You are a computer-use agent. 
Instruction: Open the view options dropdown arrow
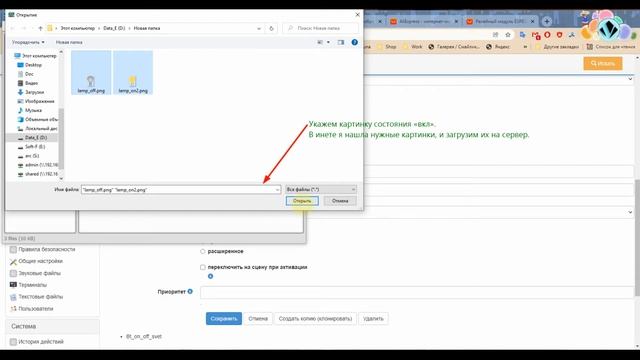[x=328, y=42]
